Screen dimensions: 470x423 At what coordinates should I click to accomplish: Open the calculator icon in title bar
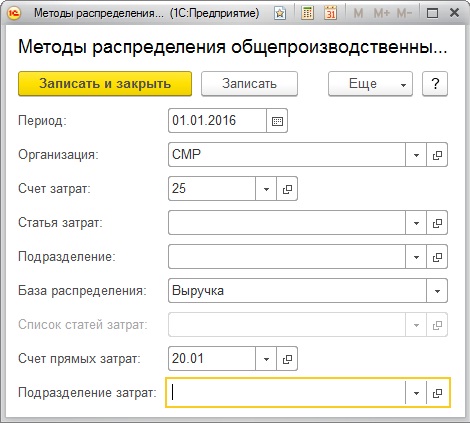tap(307, 13)
